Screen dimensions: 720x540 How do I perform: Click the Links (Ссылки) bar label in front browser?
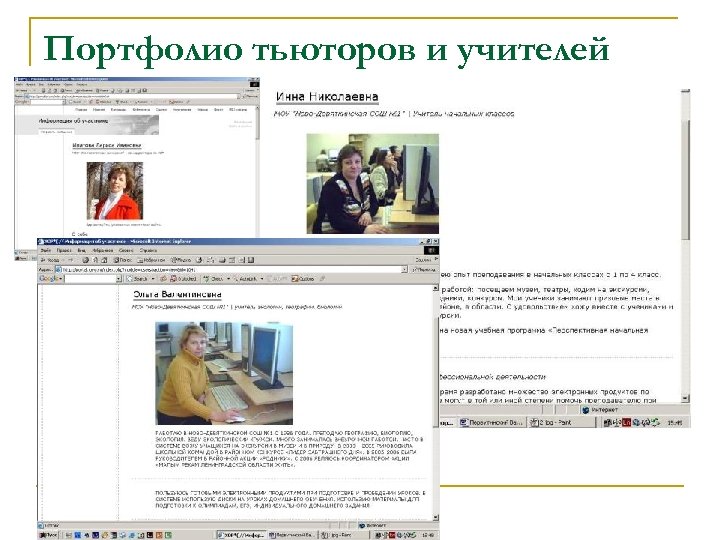[423, 260]
